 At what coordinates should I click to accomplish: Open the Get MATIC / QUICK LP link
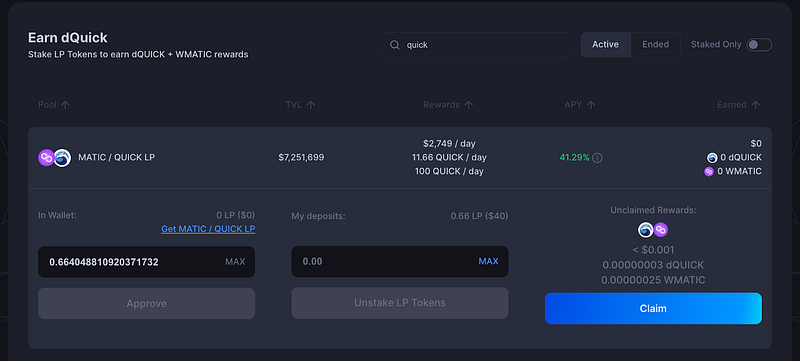(x=208, y=229)
